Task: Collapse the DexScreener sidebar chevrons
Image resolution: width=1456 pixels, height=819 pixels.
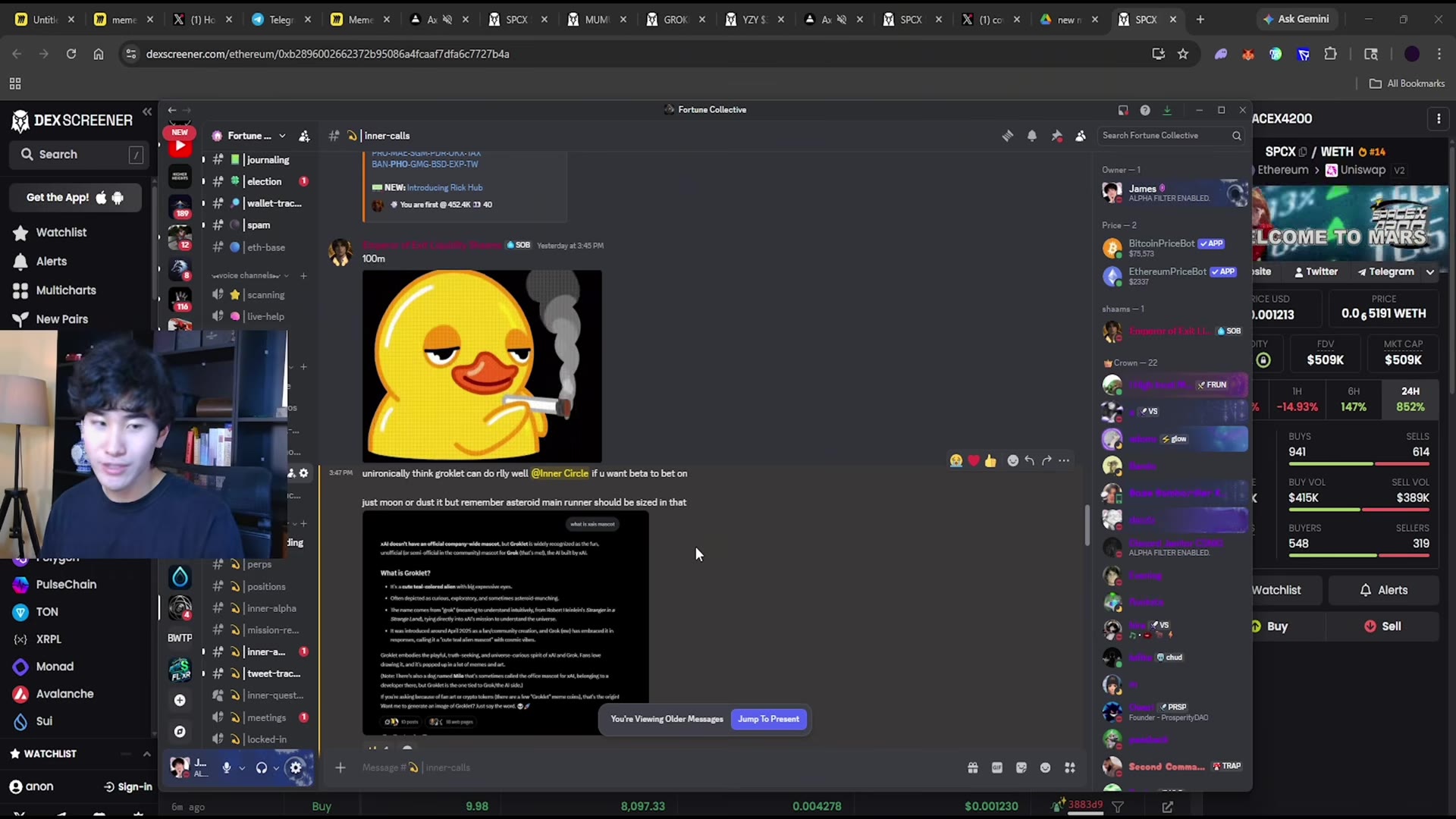Action: click(147, 112)
